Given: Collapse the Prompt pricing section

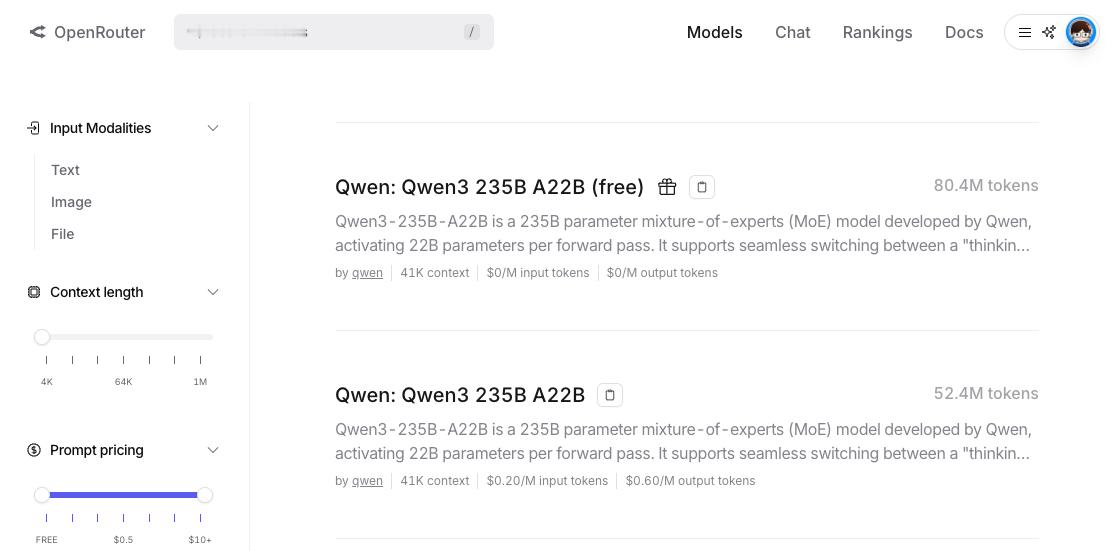Looking at the screenshot, I should pyautogui.click(x=213, y=450).
